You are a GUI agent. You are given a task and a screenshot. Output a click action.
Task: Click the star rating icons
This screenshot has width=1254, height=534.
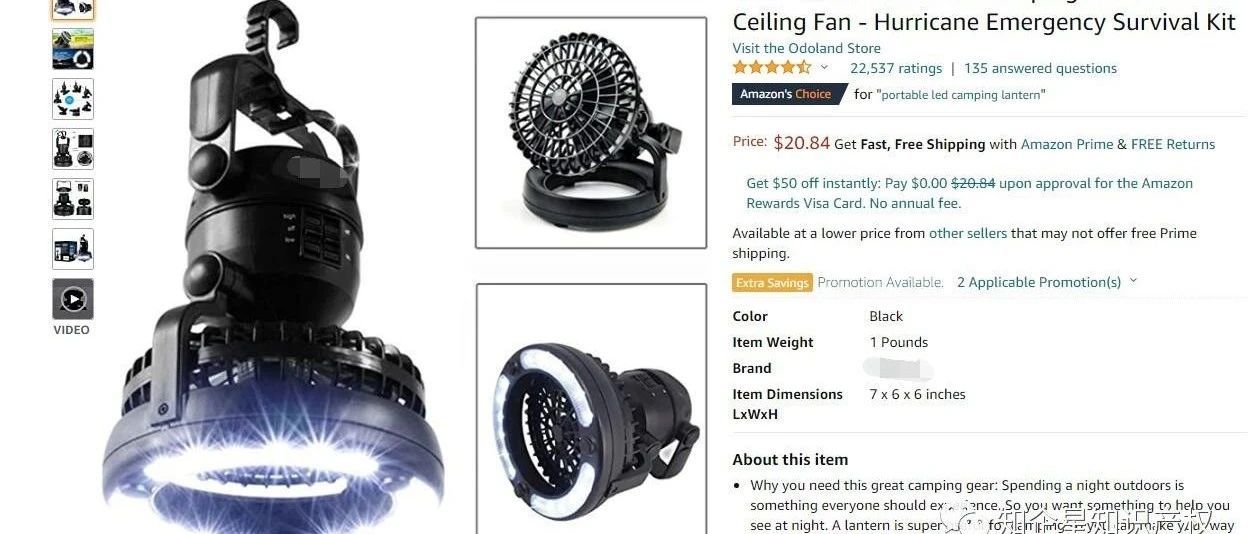(772, 68)
